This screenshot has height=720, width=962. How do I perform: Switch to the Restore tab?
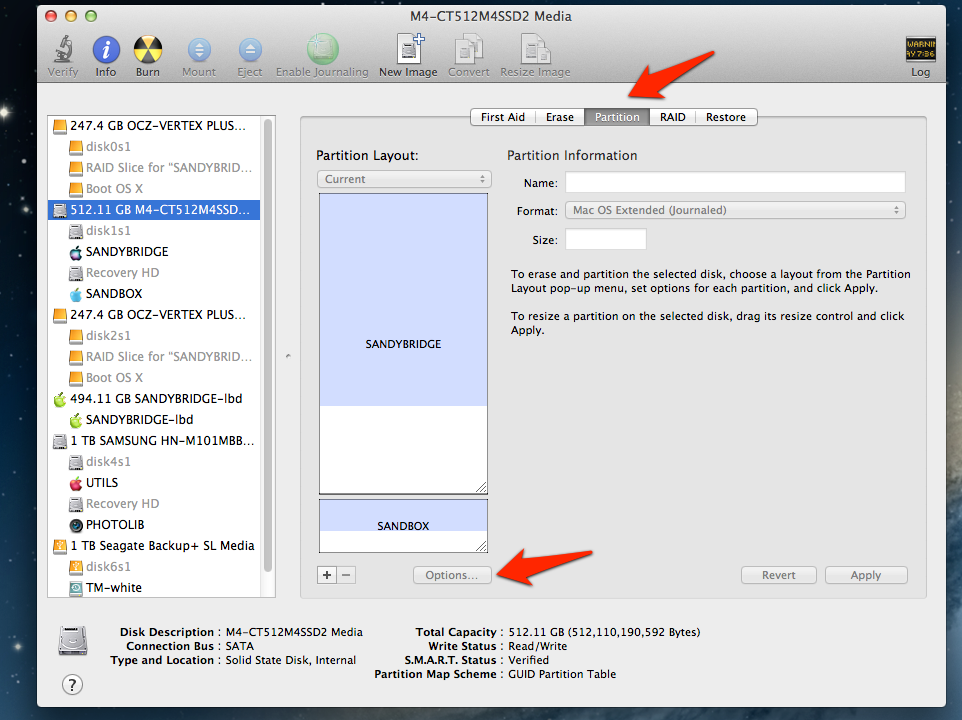[x=726, y=117]
